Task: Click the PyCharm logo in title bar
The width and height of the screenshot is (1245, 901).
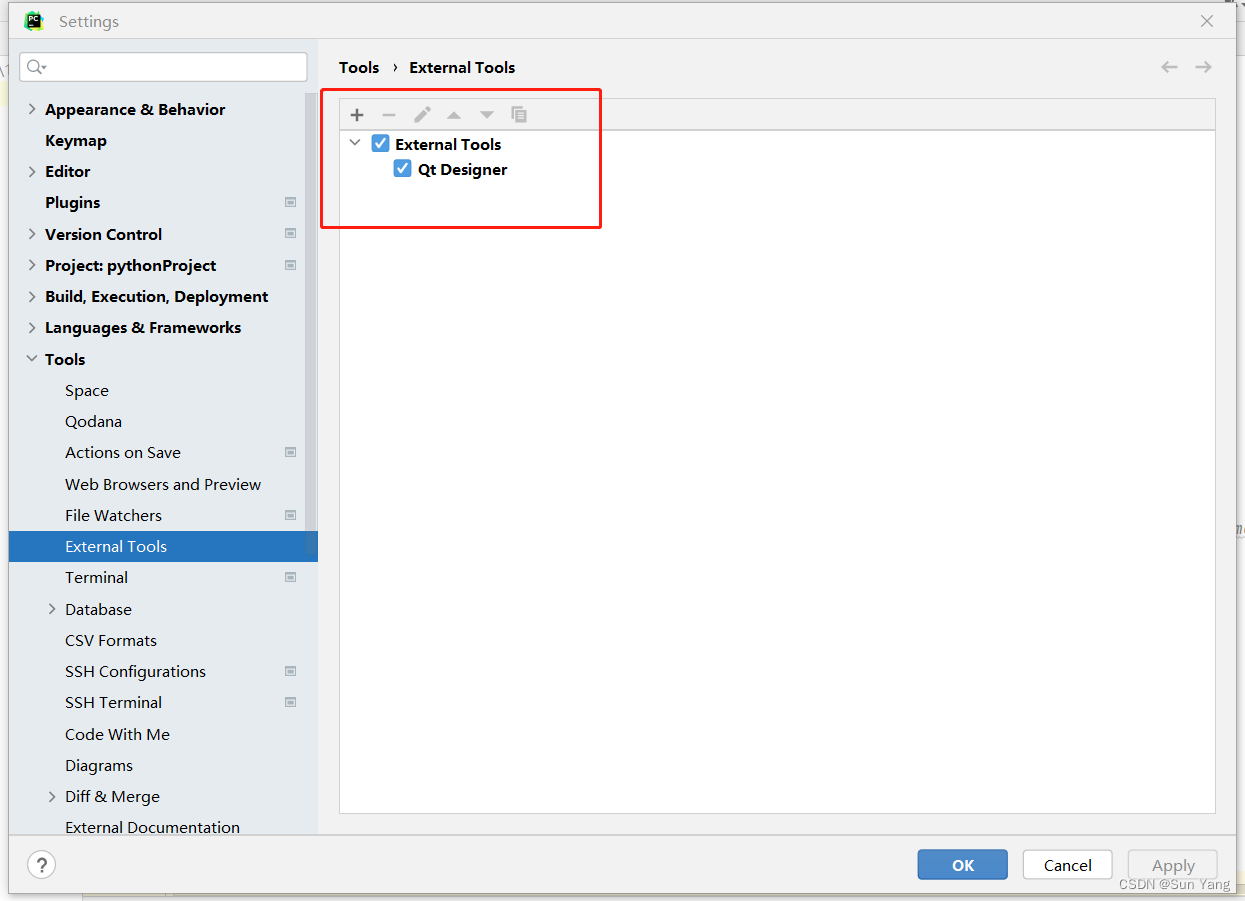Action: coord(34,21)
